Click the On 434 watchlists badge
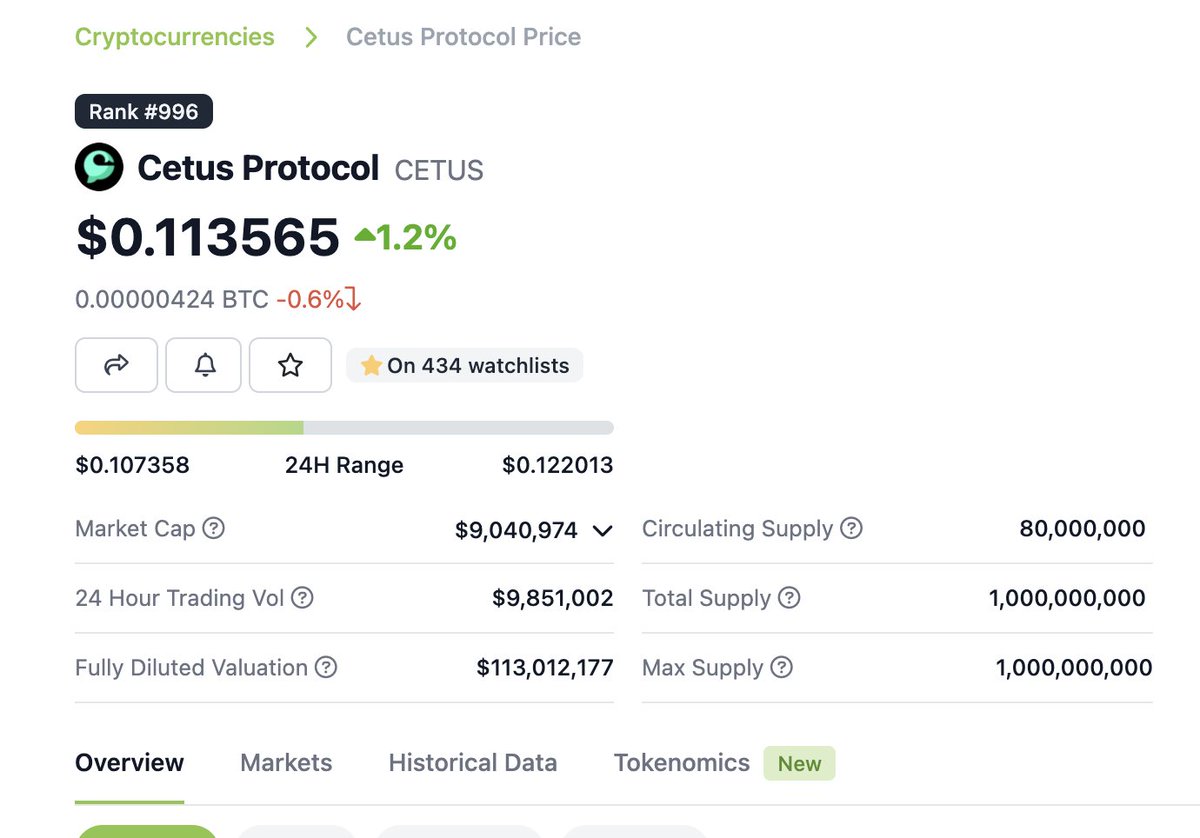The height and width of the screenshot is (838, 1200). coord(465,366)
